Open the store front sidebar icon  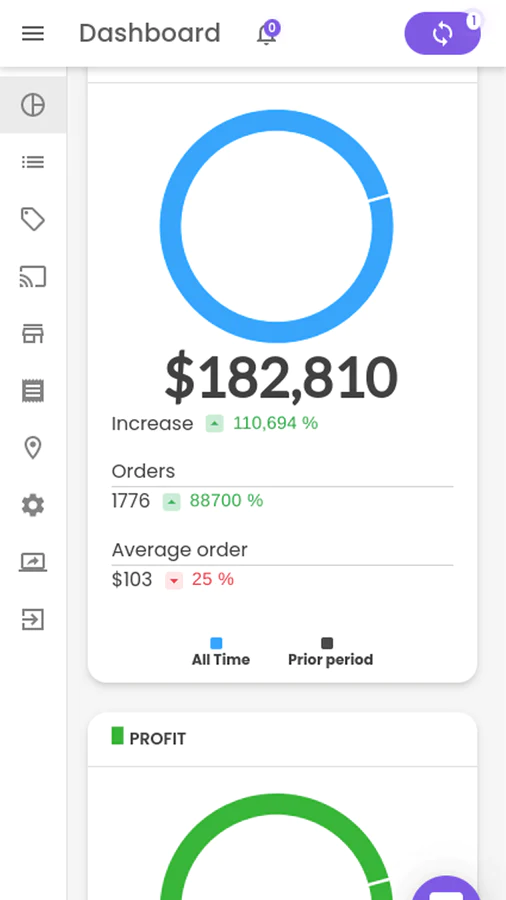click(x=33, y=333)
